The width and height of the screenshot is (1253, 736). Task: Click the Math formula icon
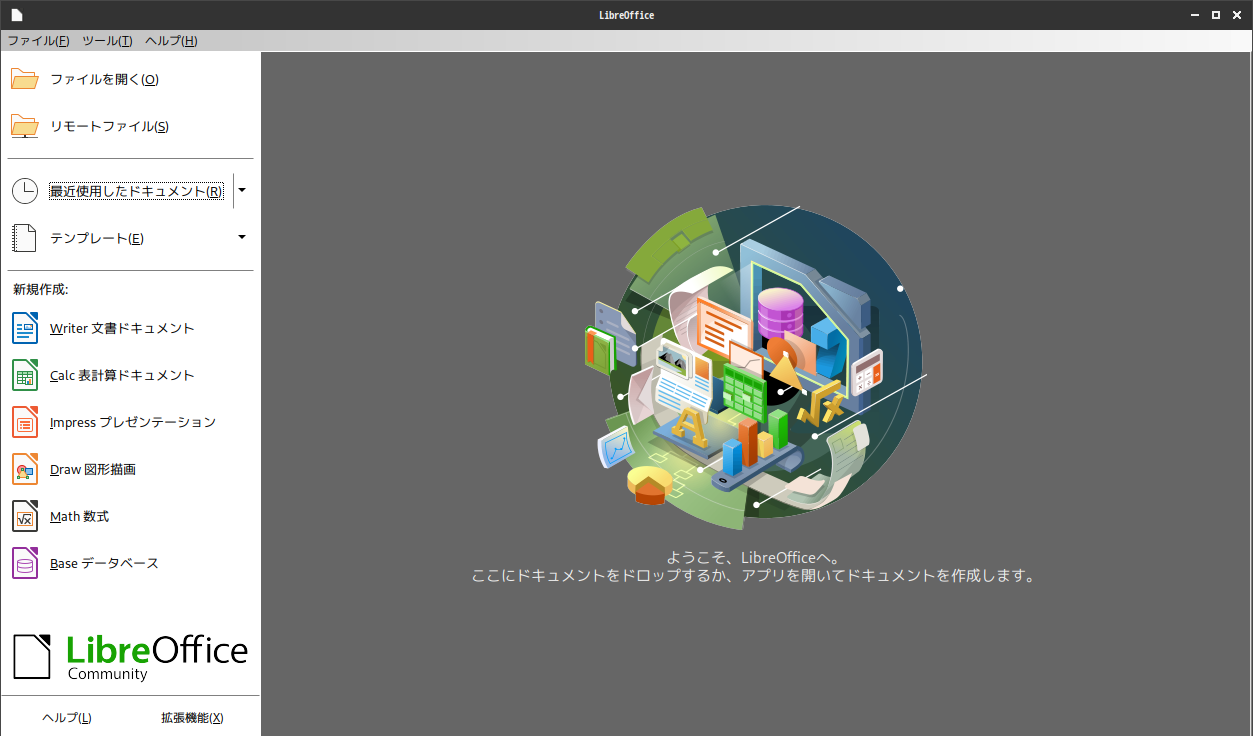pos(25,516)
